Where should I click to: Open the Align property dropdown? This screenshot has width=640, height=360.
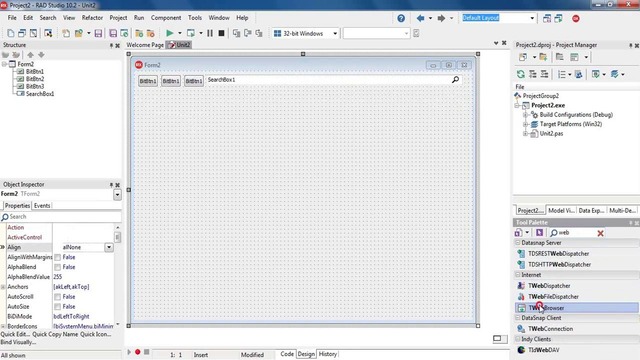109,247
